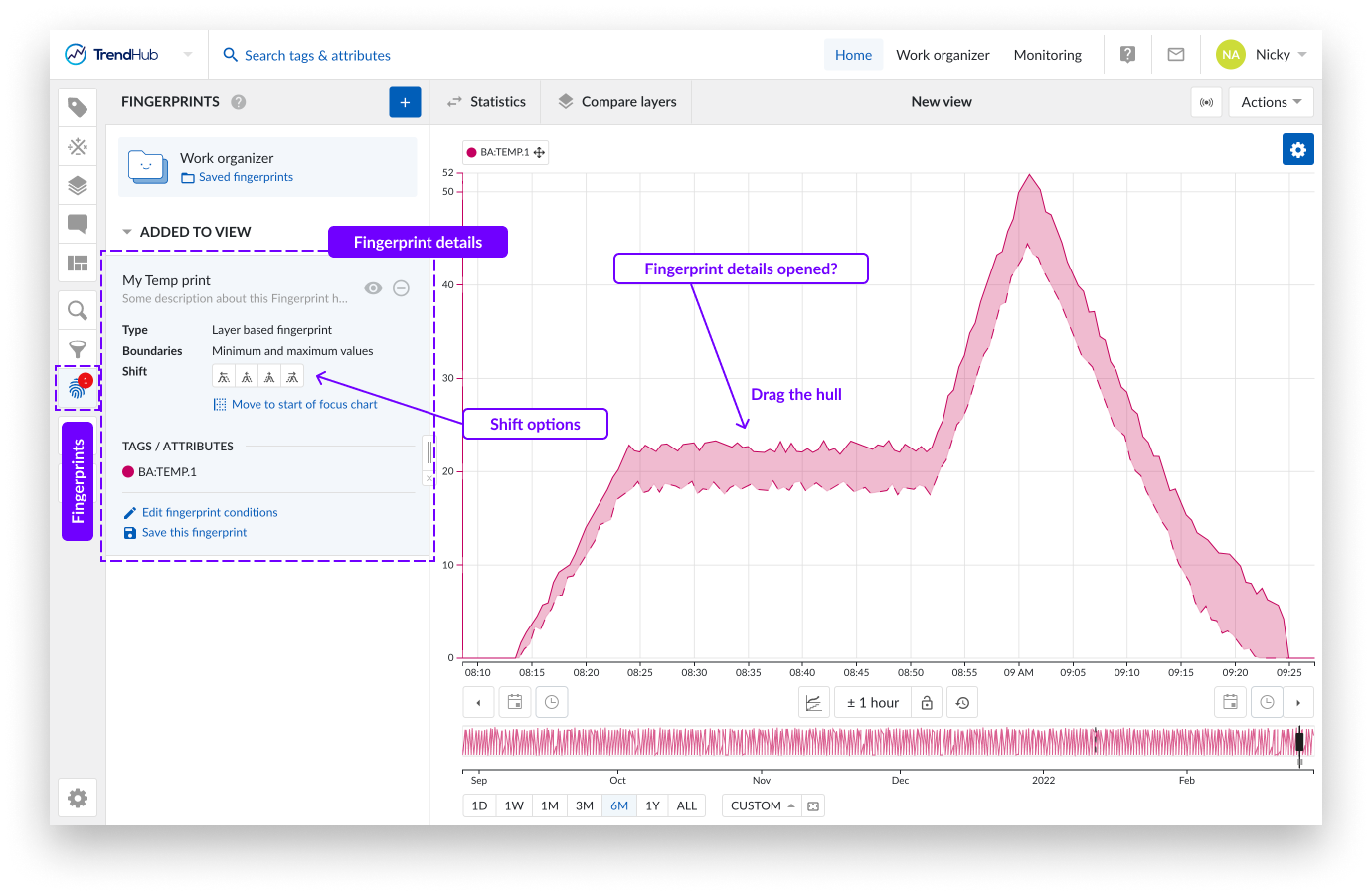This screenshot has width=1372, height=895.
Task: Toggle visibility eye for My Temp print
Action: pos(373,288)
